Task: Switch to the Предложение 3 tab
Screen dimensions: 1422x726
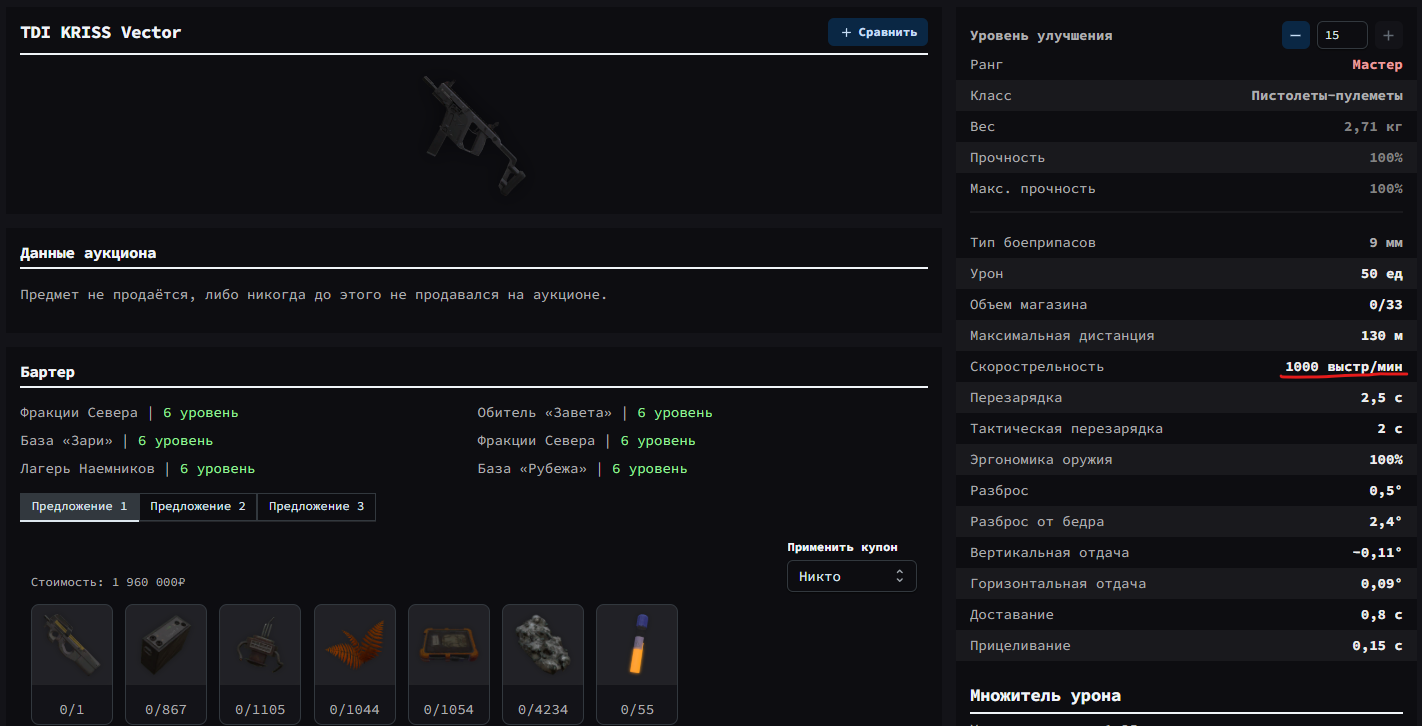Action: [316, 507]
